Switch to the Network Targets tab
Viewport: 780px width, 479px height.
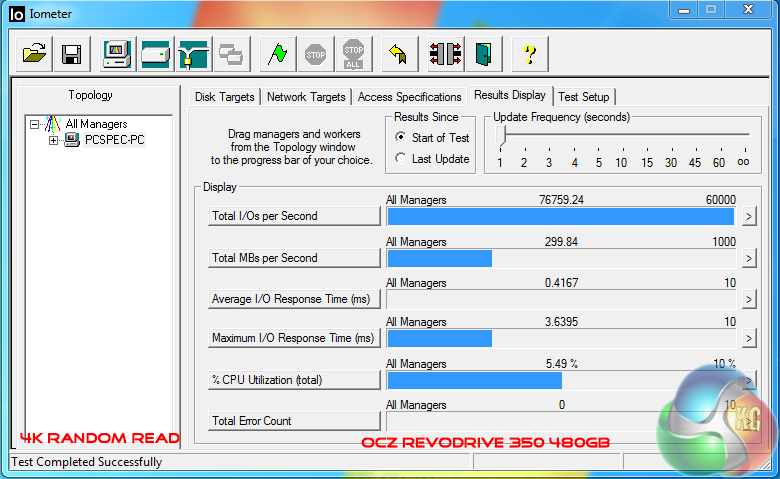pos(306,96)
